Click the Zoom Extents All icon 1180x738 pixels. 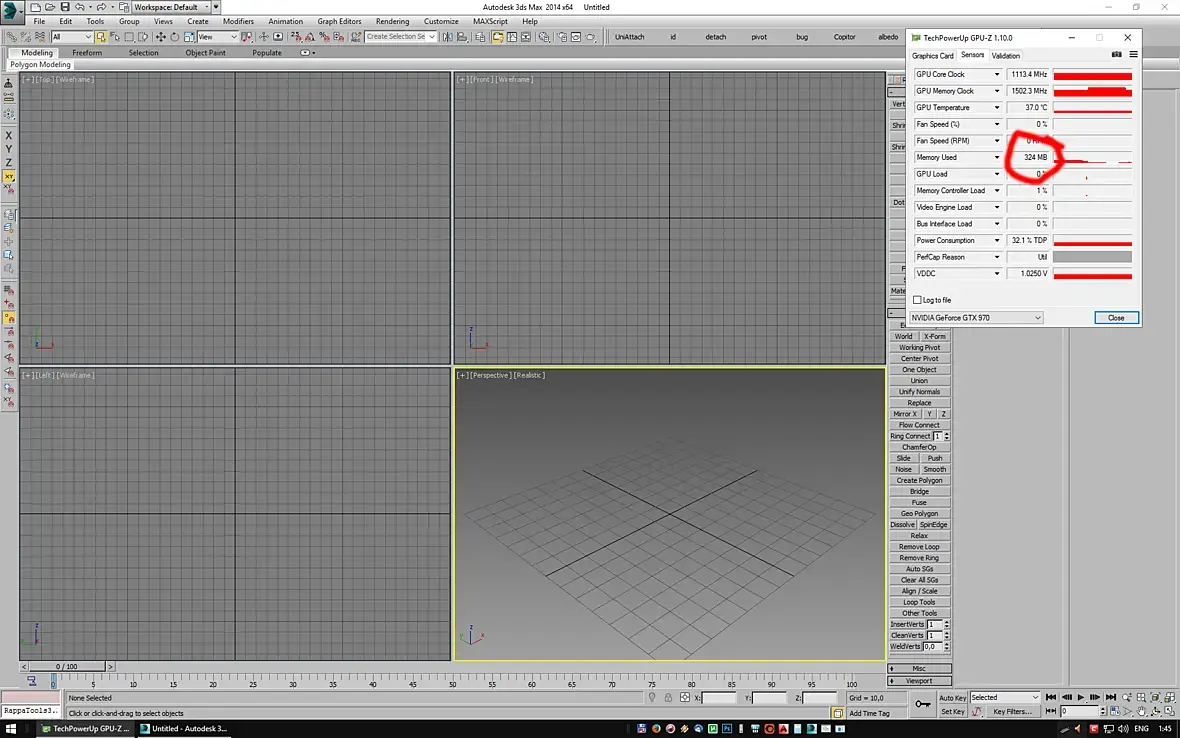[x=1170, y=697]
